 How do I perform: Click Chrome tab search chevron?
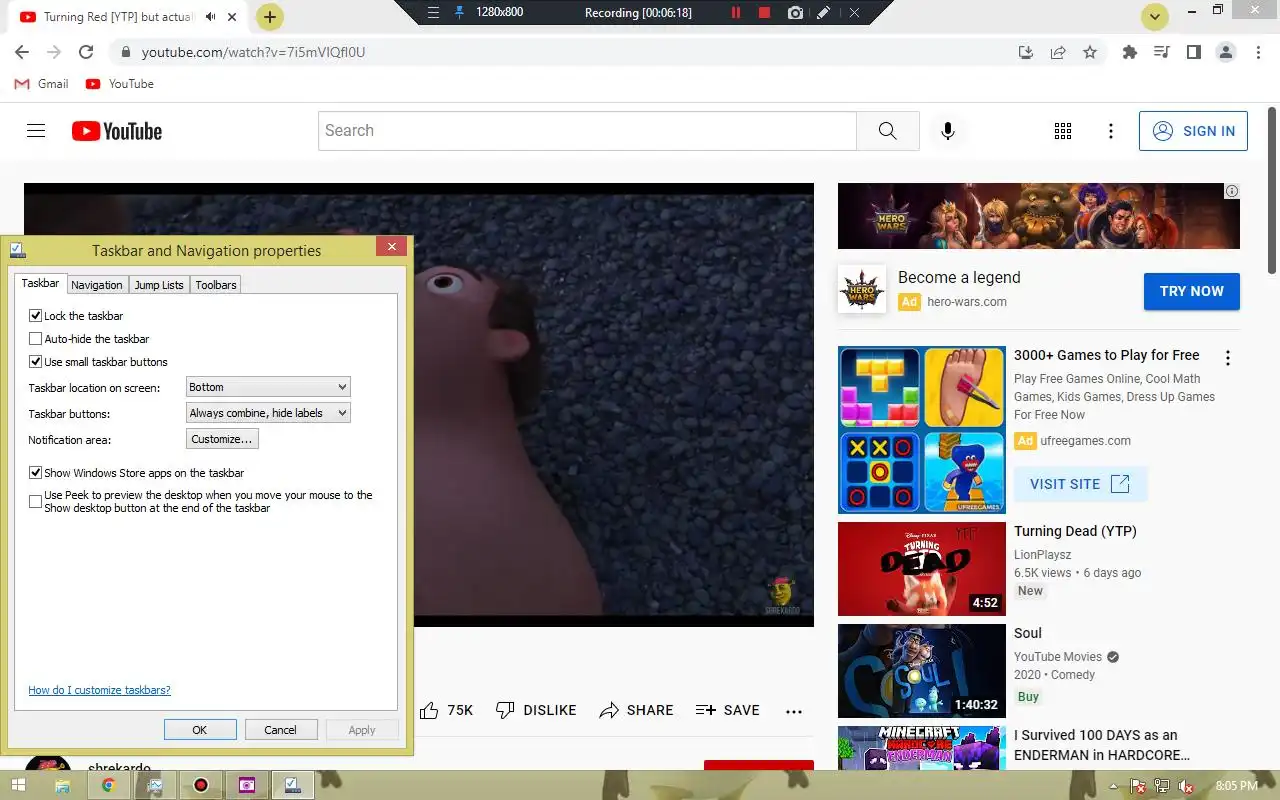pyautogui.click(x=1156, y=17)
